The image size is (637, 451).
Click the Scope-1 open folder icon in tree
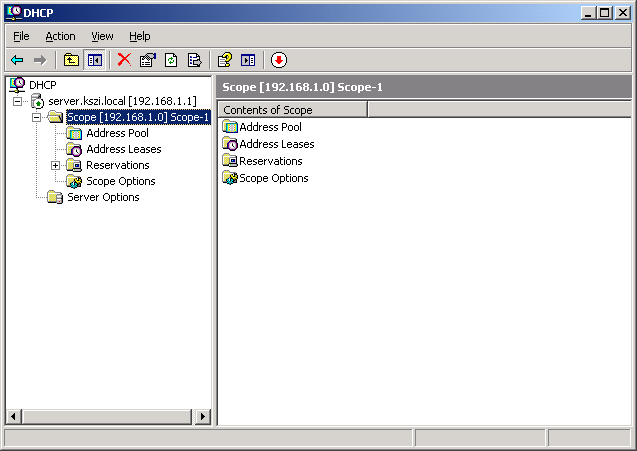coord(55,117)
